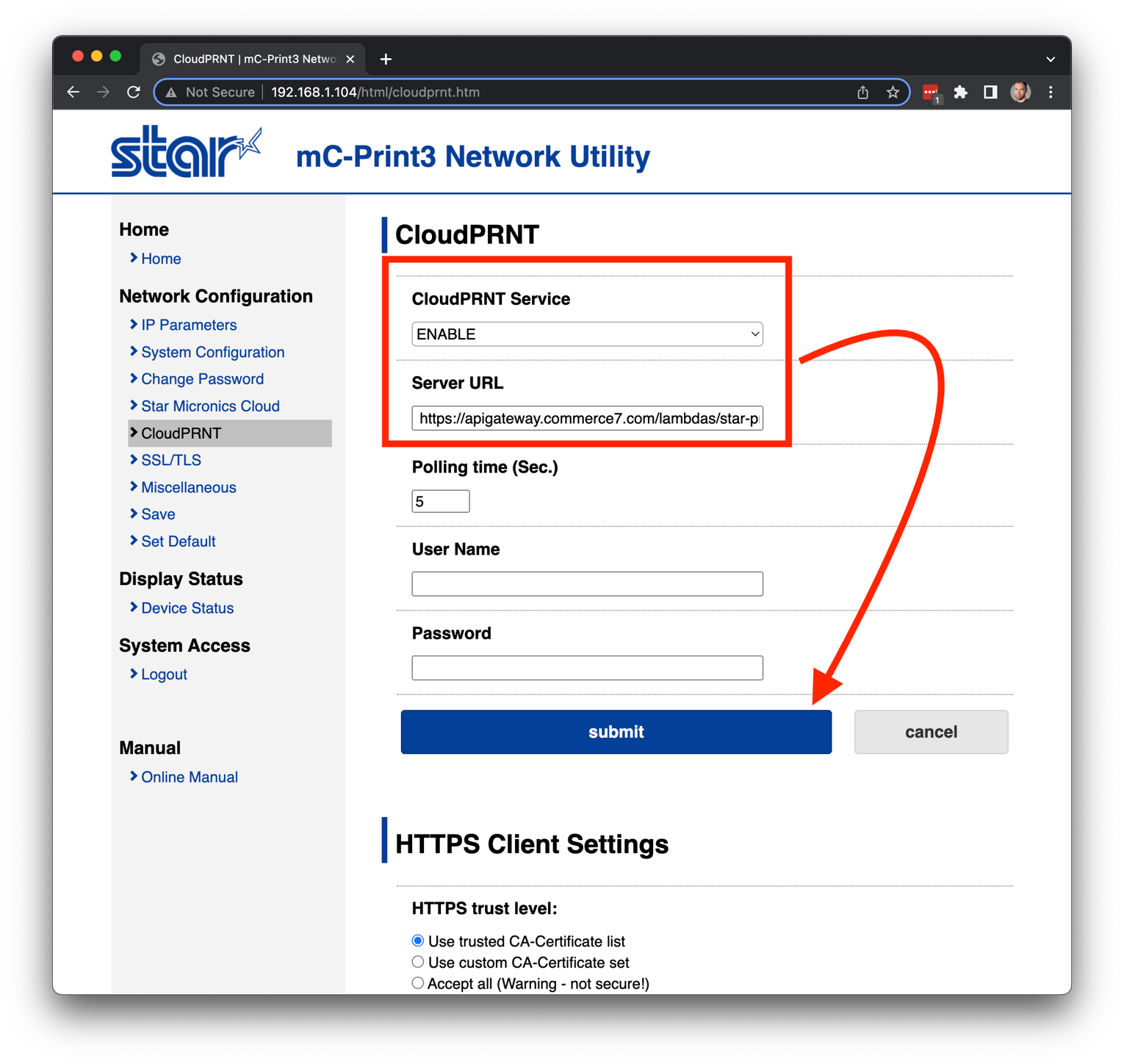Choose Use custom CA-Certificate set

coord(417,961)
